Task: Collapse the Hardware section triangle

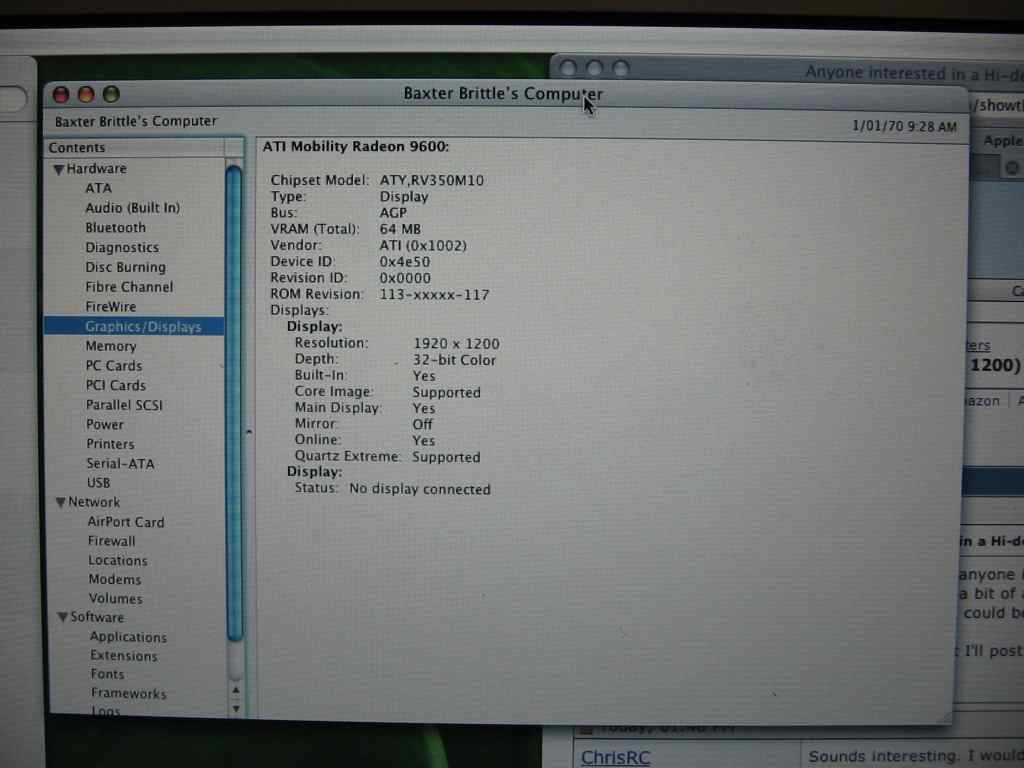Action: coord(59,170)
